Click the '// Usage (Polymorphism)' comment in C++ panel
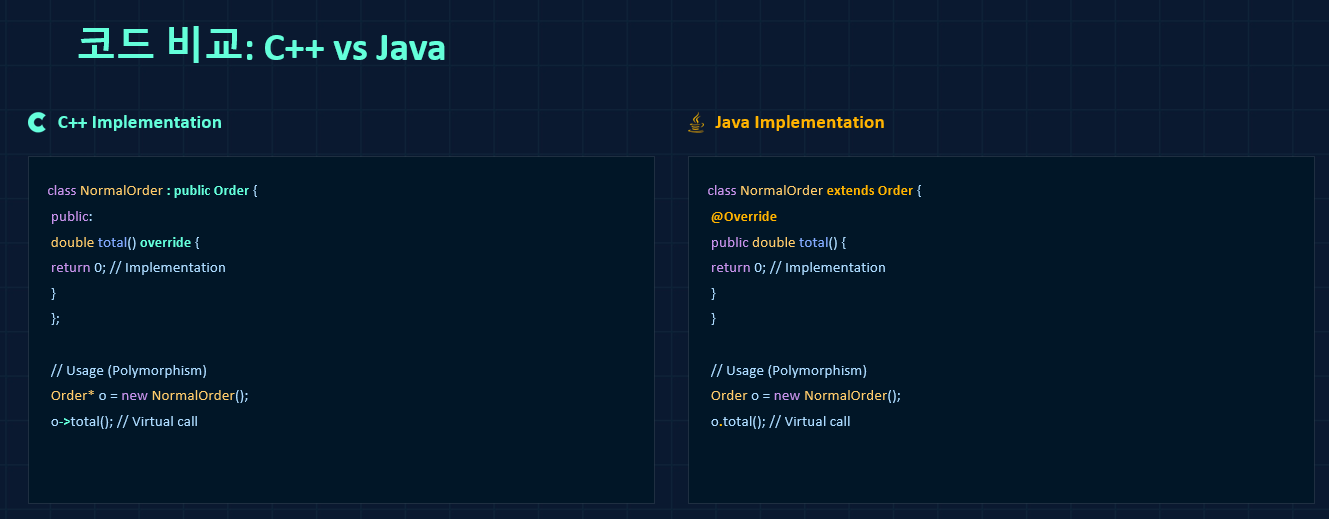 pos(128,370)
